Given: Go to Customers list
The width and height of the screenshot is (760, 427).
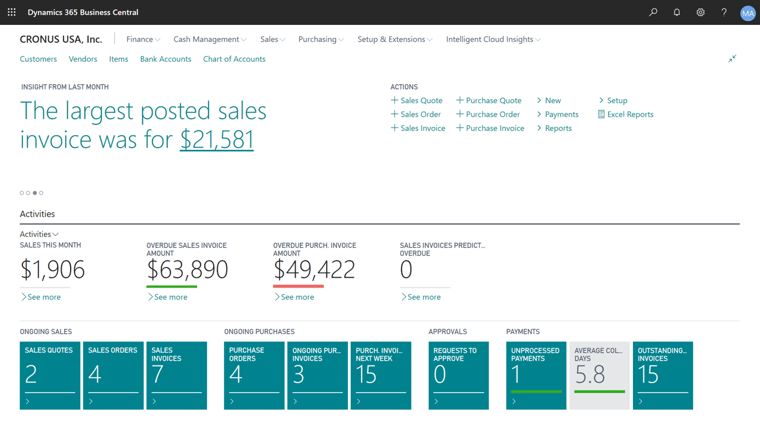Looking at the screenshot, I should (38, 59).
